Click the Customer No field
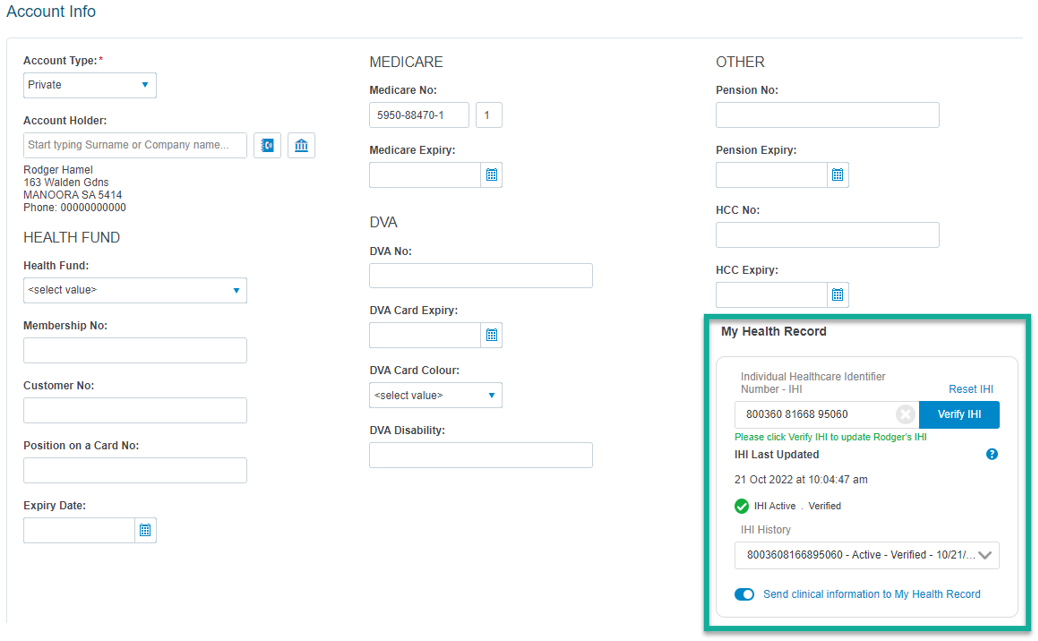1038x641 pixels. (135, 411)
